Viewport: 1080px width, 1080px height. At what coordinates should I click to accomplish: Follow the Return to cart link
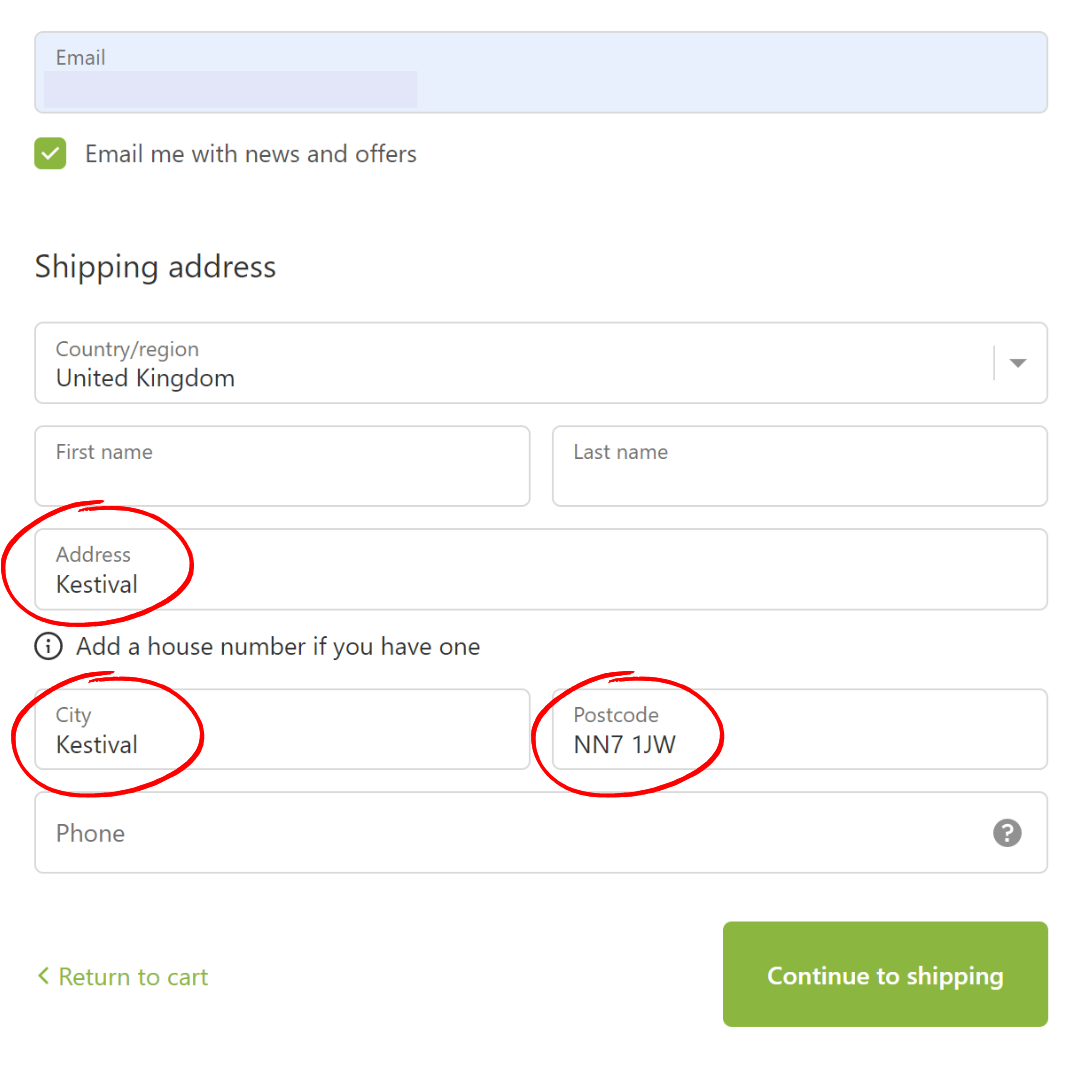click(x=123, y=977)
